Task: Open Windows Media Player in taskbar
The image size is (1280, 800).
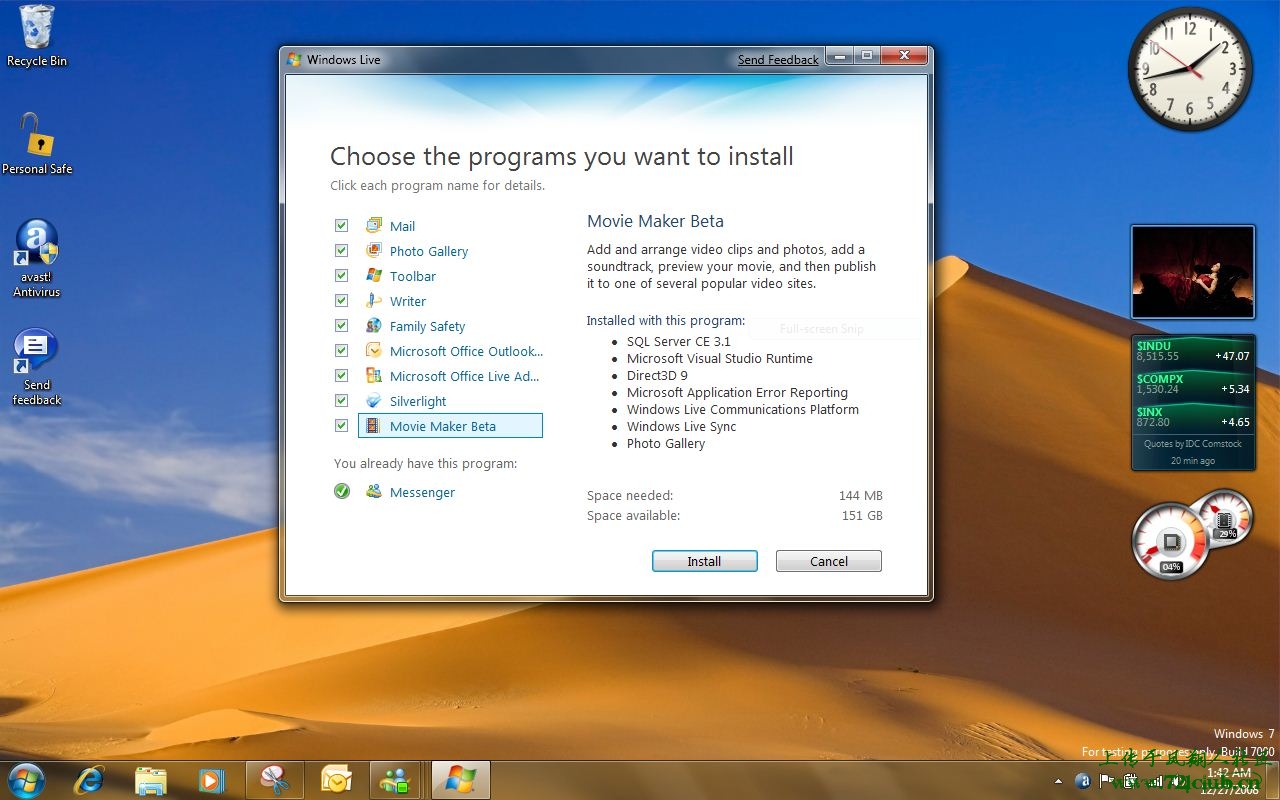Action: tap(211, 779)
